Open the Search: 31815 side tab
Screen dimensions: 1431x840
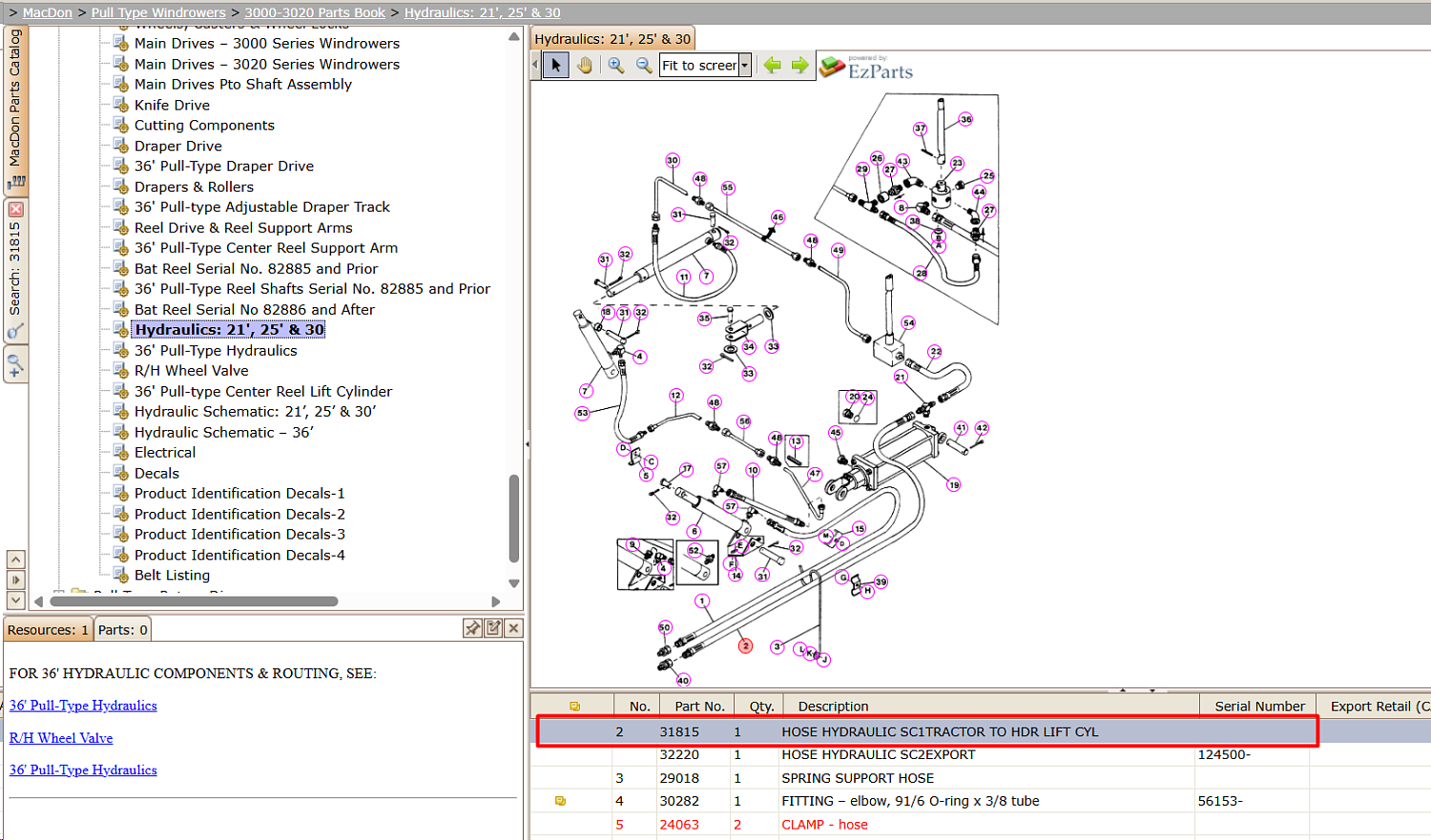pos(15,271)
